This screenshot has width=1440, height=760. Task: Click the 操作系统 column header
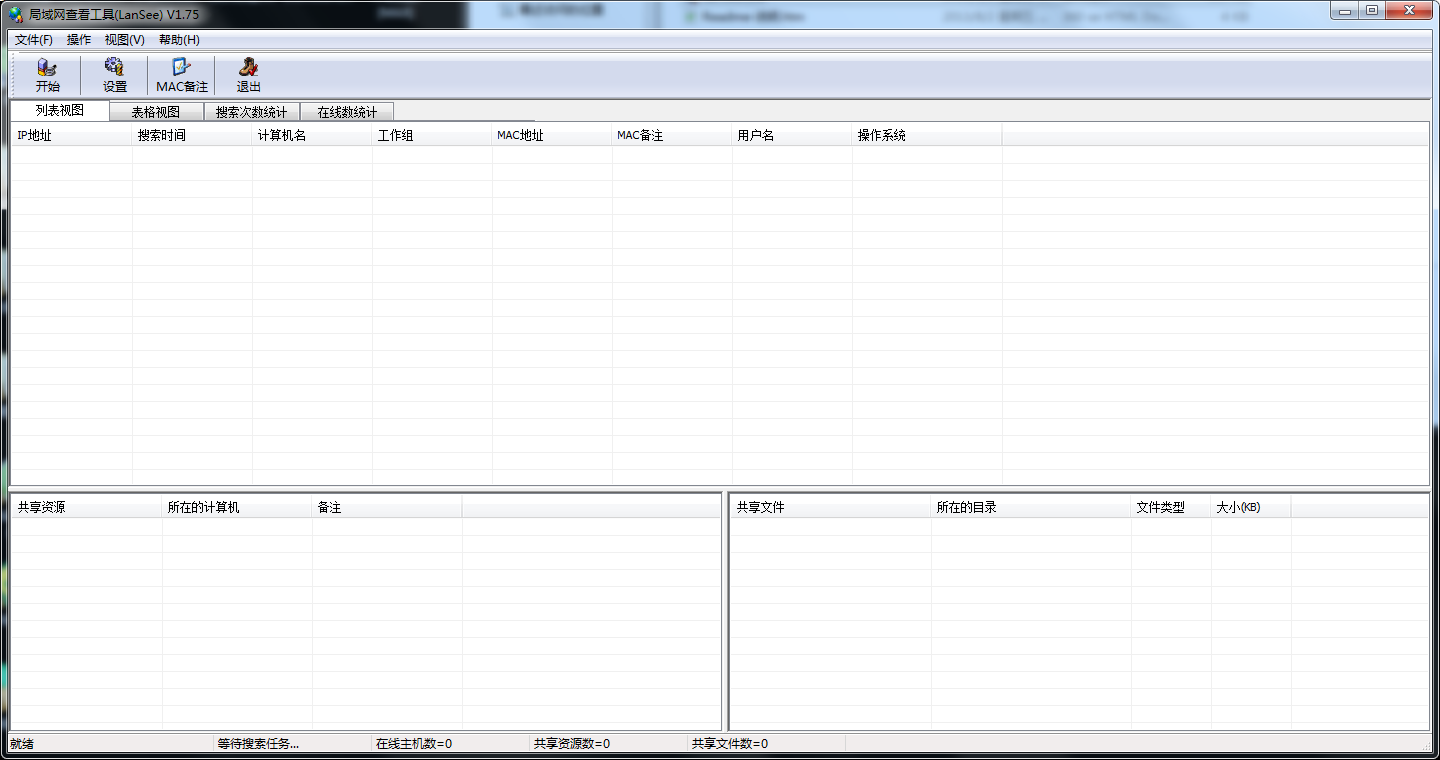click(927, 136)
